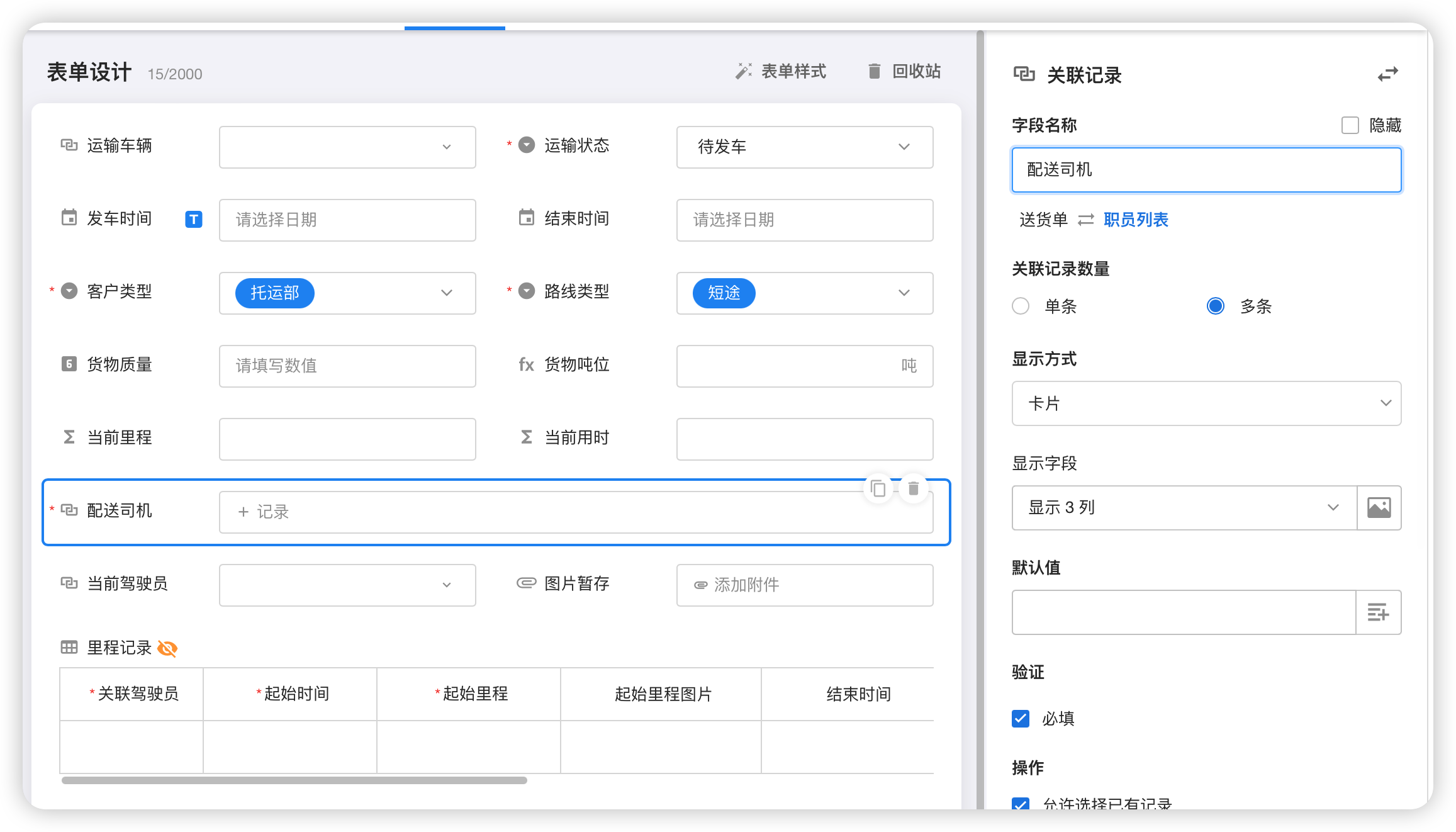This screenshot has height=832, width=1456.
Task: Click the hidden-eye icon next to 里程记录
Action: point(167,648)
